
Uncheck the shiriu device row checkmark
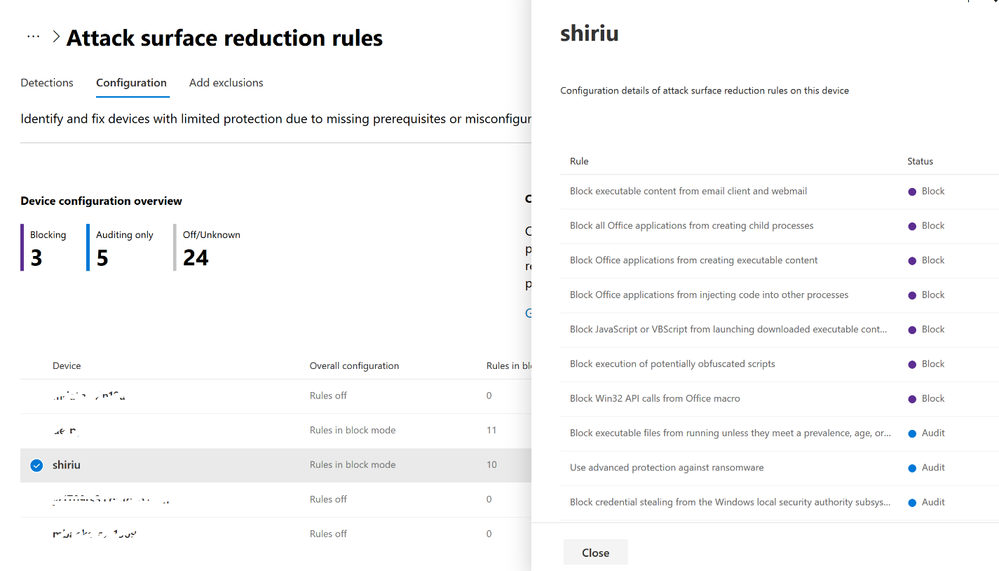pyautogui.click(x=37, y=465)
